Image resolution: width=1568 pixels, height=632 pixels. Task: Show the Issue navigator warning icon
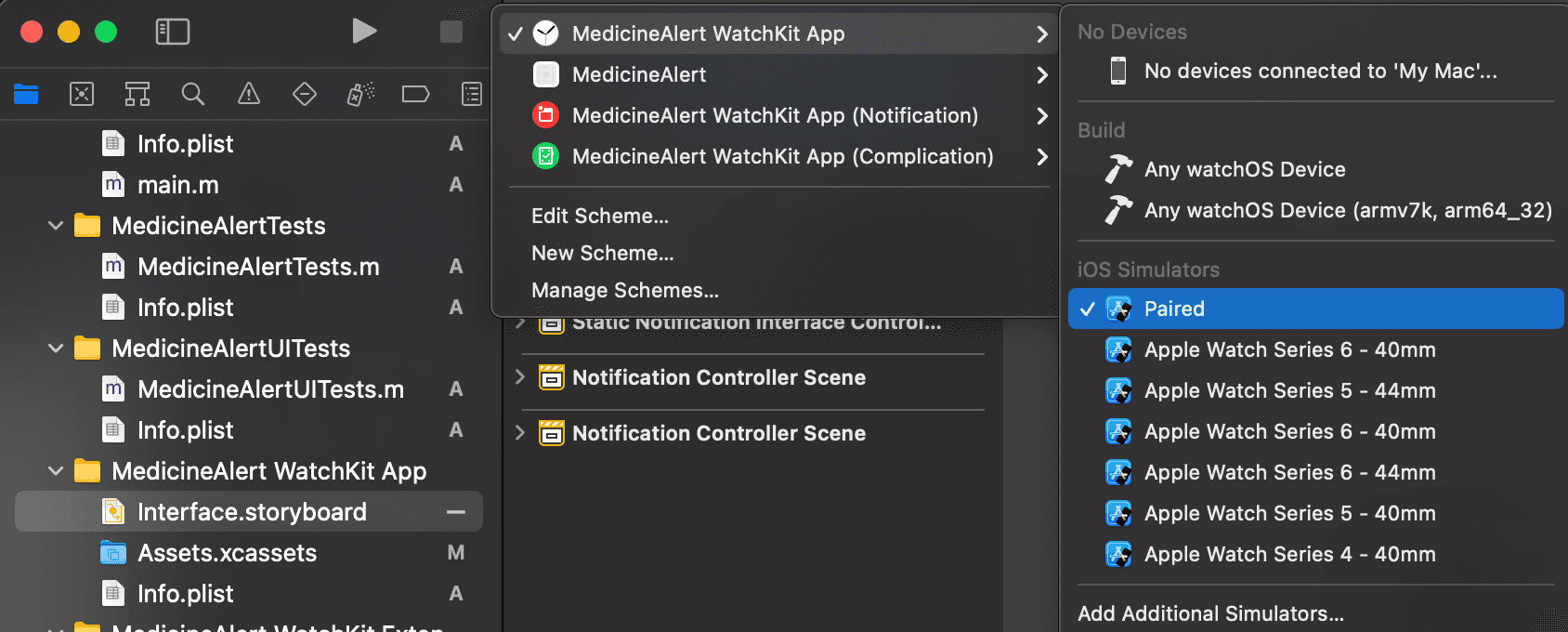pos(249,94)
